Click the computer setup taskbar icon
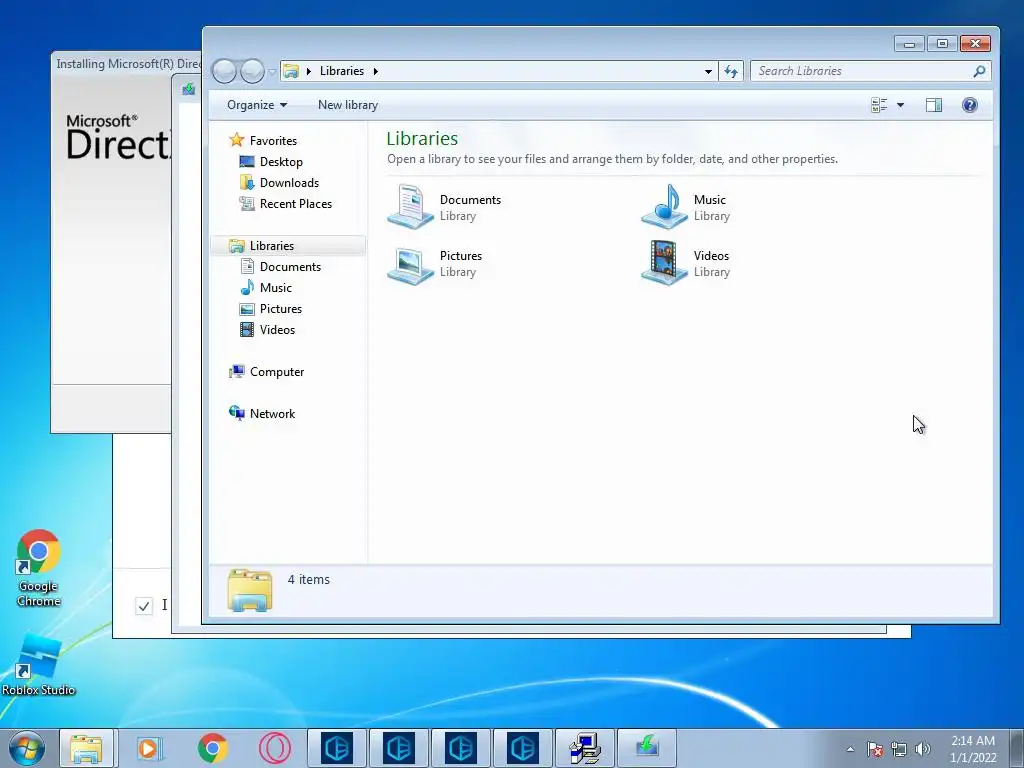1024x768 pixels. coord(584,748)
